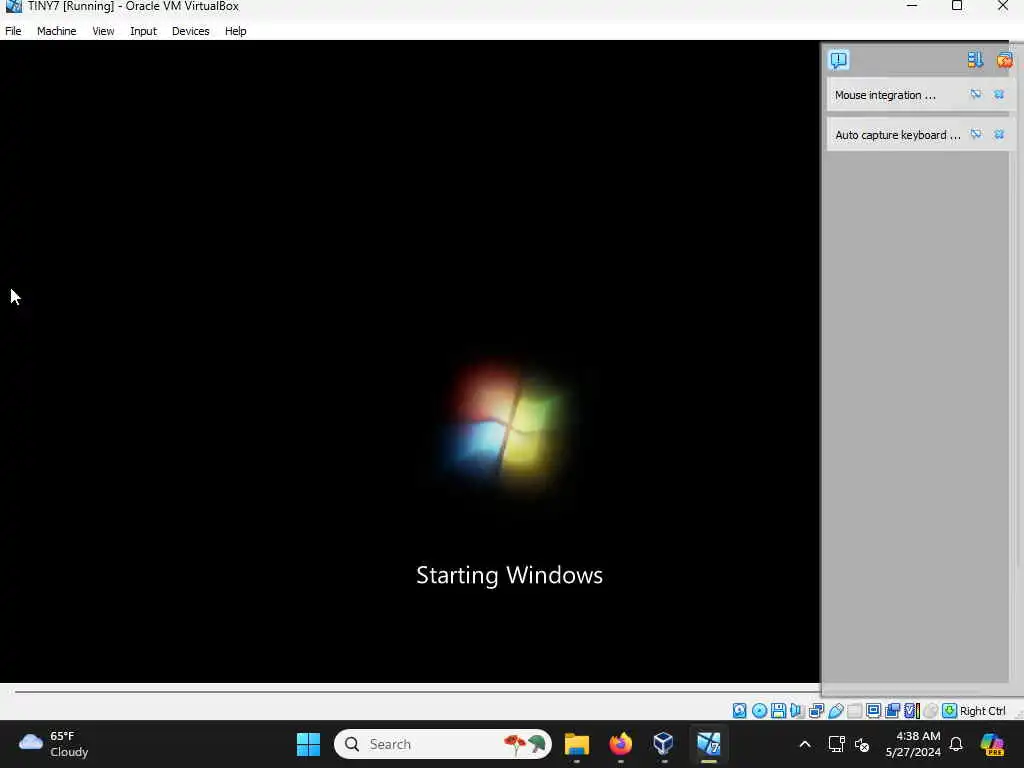Open Copilot from the taskbar
This screenshot has height=768, width=1024.
[992, 744]
